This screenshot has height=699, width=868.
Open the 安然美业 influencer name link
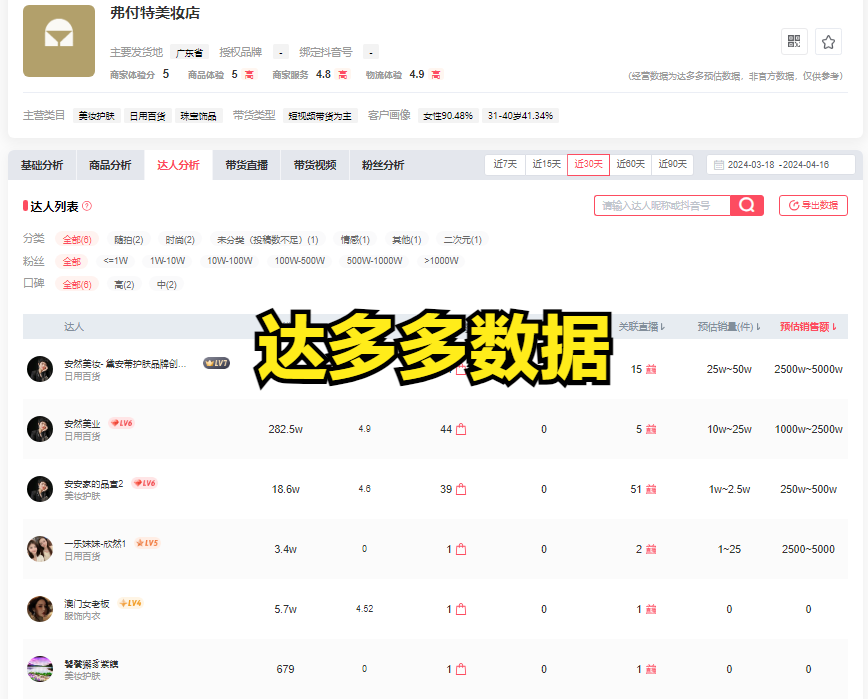(82, 423)
